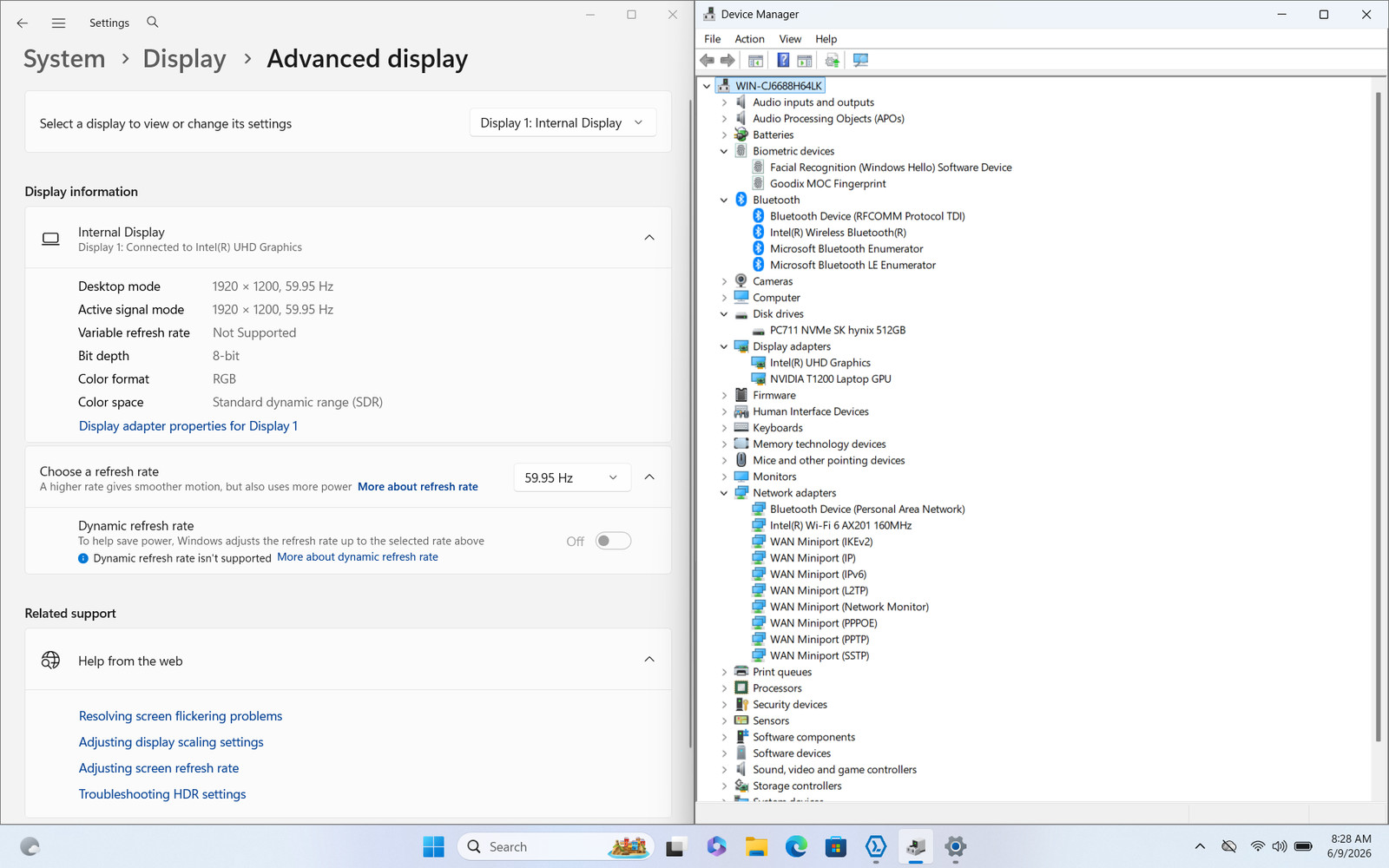Click the More about refresh rate link
Screen dimensions: 1389x868
(418, 487)
